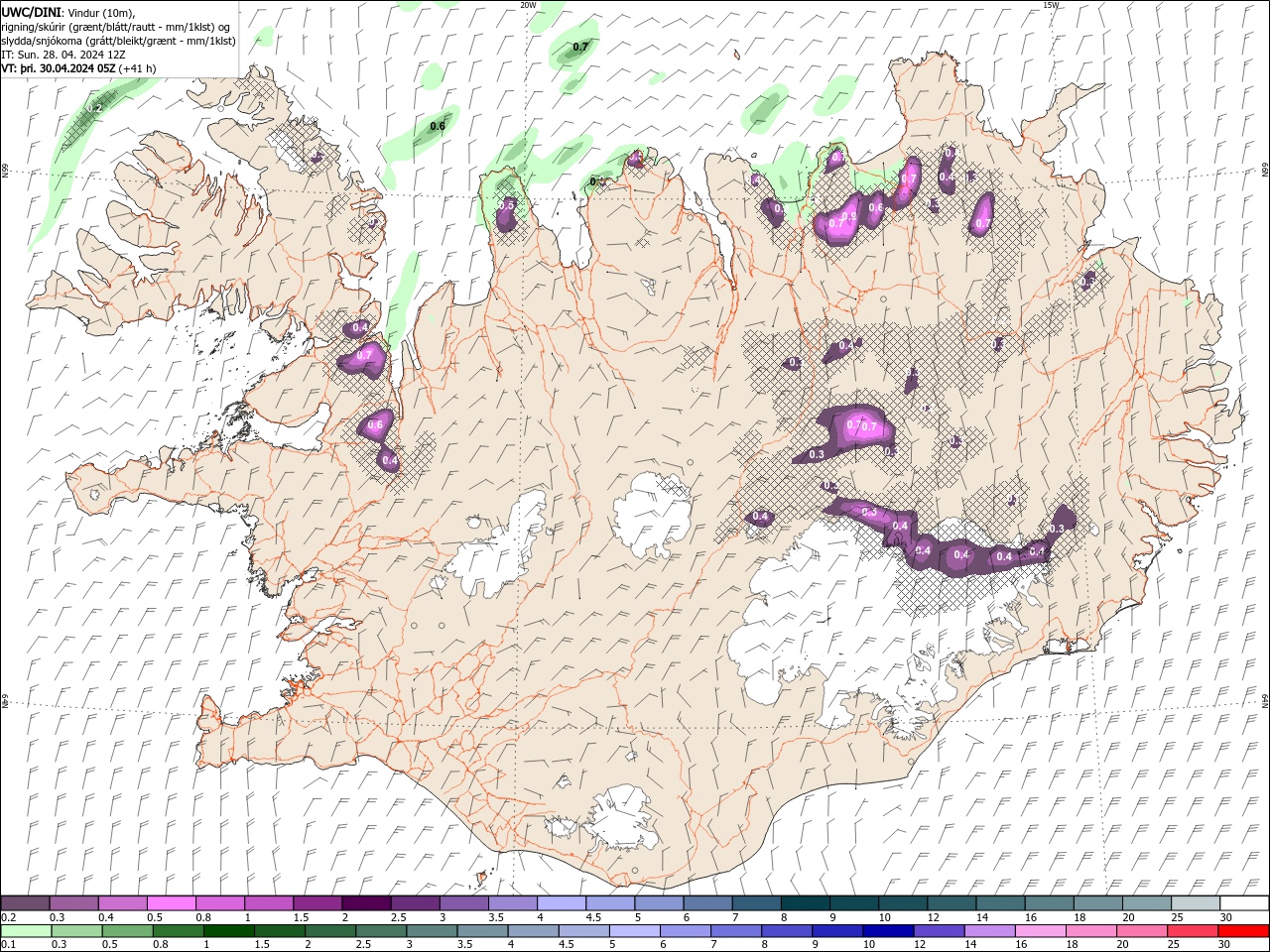Click the 30 label under the snow legend
Image resolution: width=1270 pixels, height=952 pixels.
tap(1226, 917)
